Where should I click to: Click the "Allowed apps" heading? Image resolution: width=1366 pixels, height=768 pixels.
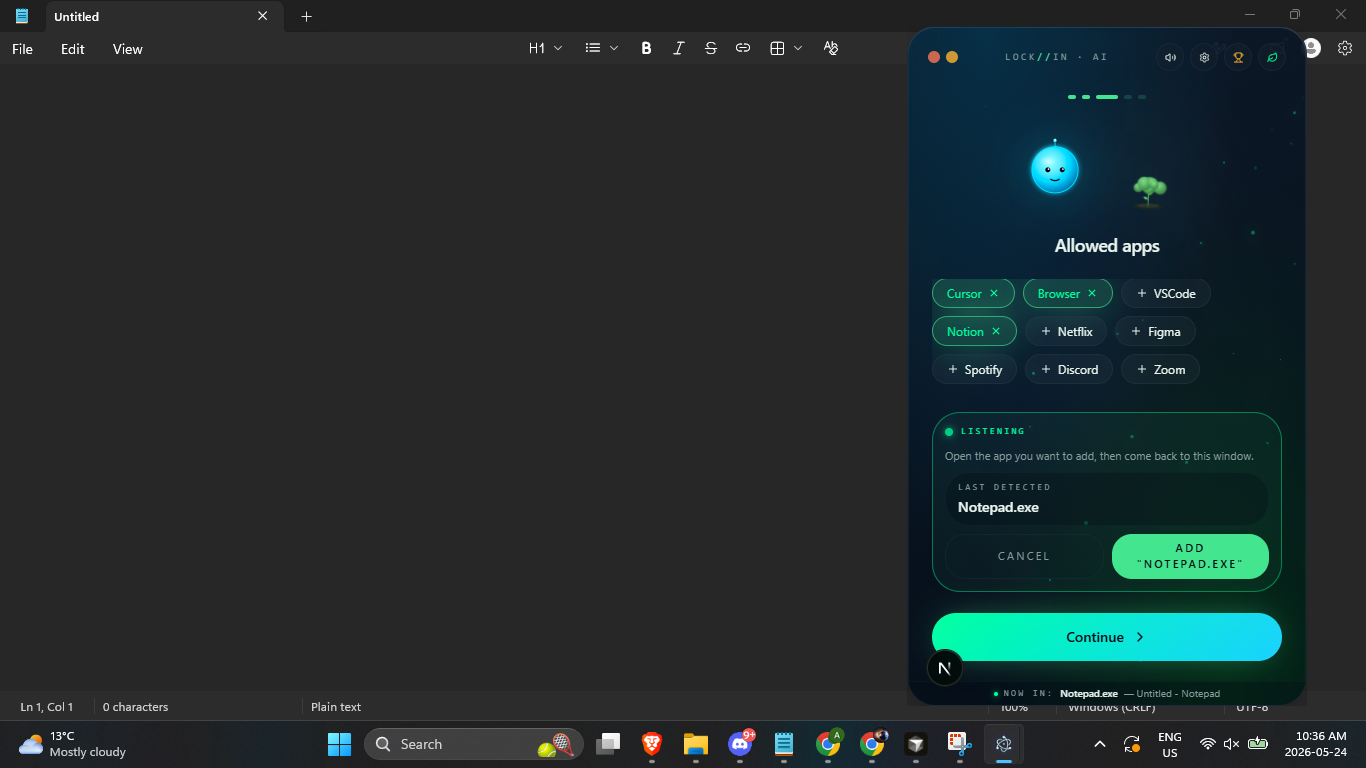click(x=1107, y=246)
